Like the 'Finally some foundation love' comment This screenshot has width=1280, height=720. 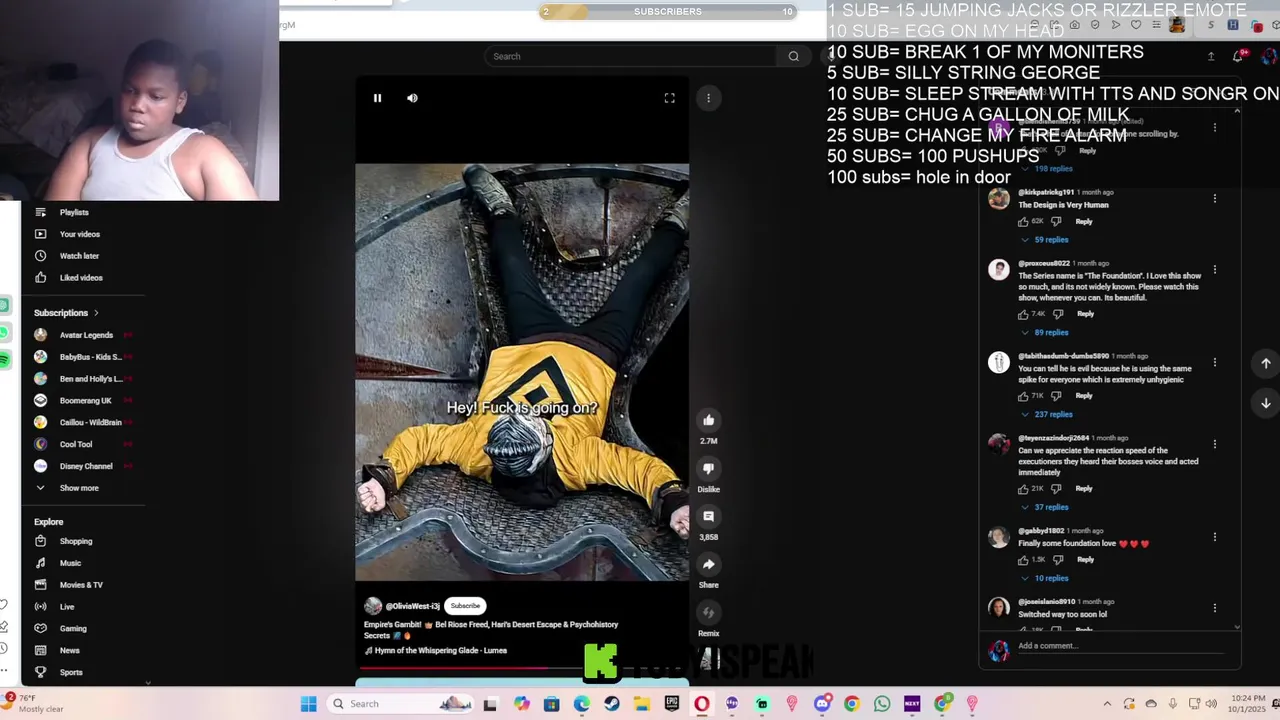[1023, 560]
